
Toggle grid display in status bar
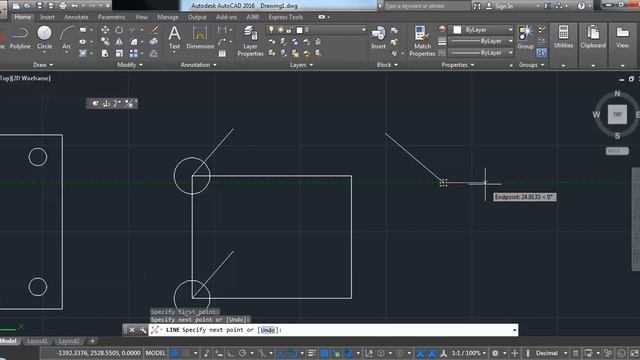tap(175, 353)
